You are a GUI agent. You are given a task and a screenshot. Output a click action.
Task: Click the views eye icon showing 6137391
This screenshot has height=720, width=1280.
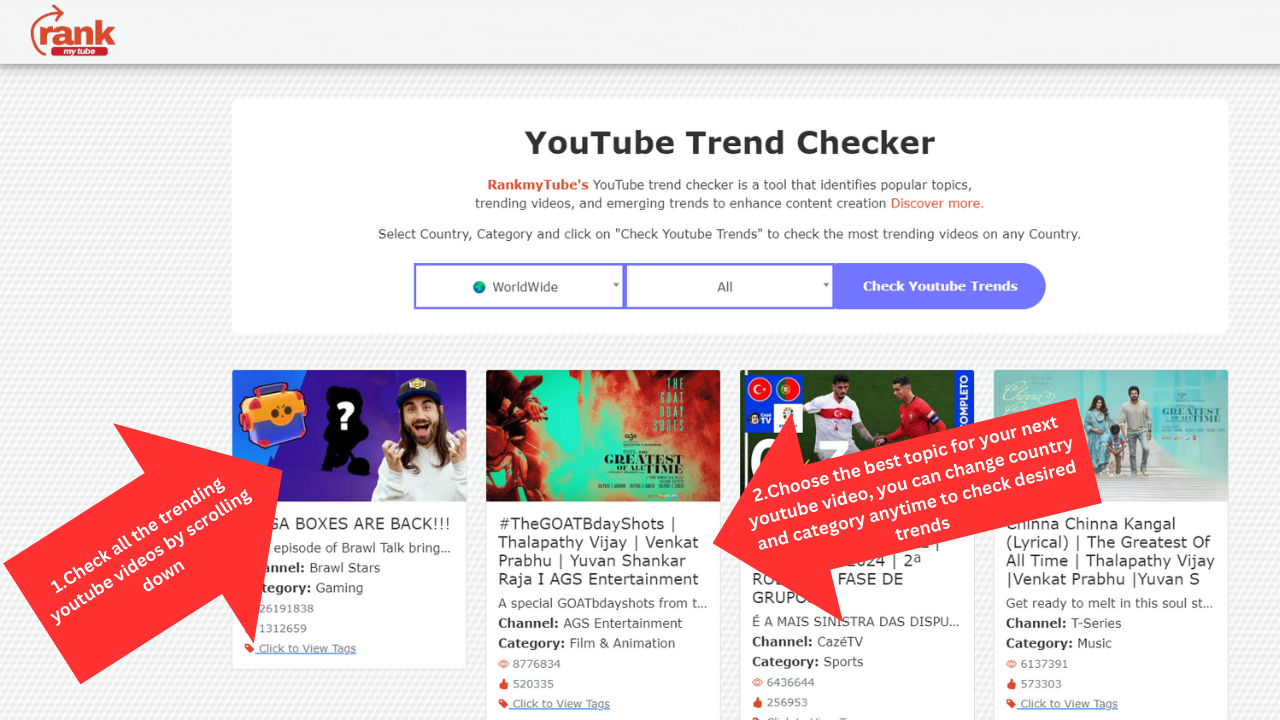click(1012, 664)
